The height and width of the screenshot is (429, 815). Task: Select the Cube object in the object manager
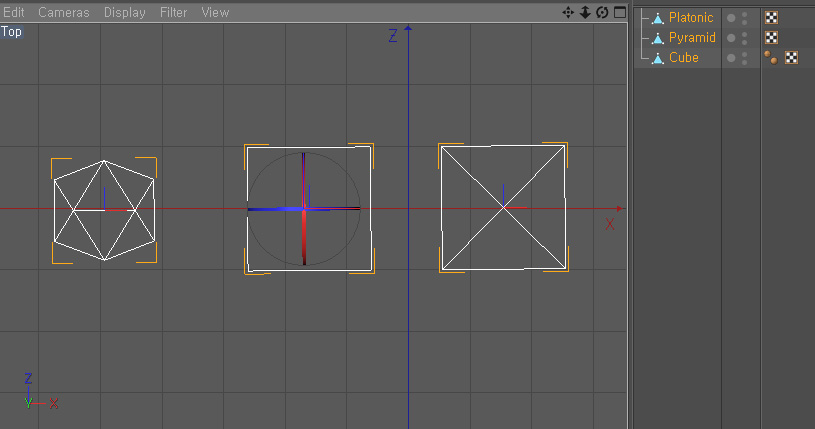point(683,58)
